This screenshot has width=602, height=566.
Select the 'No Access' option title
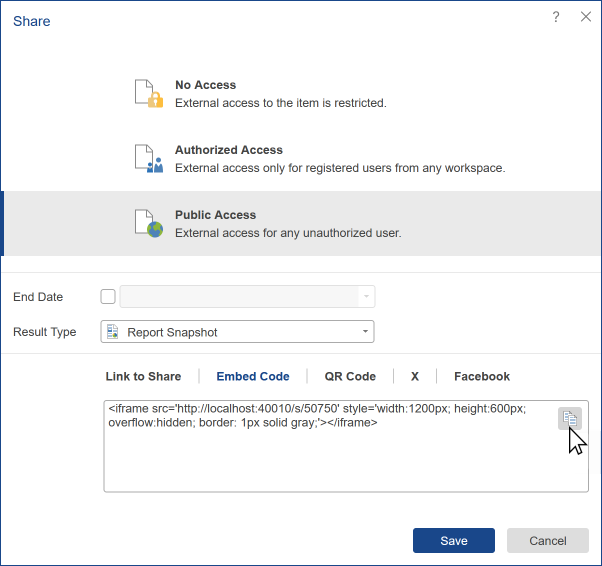click(x=205, y=86)
